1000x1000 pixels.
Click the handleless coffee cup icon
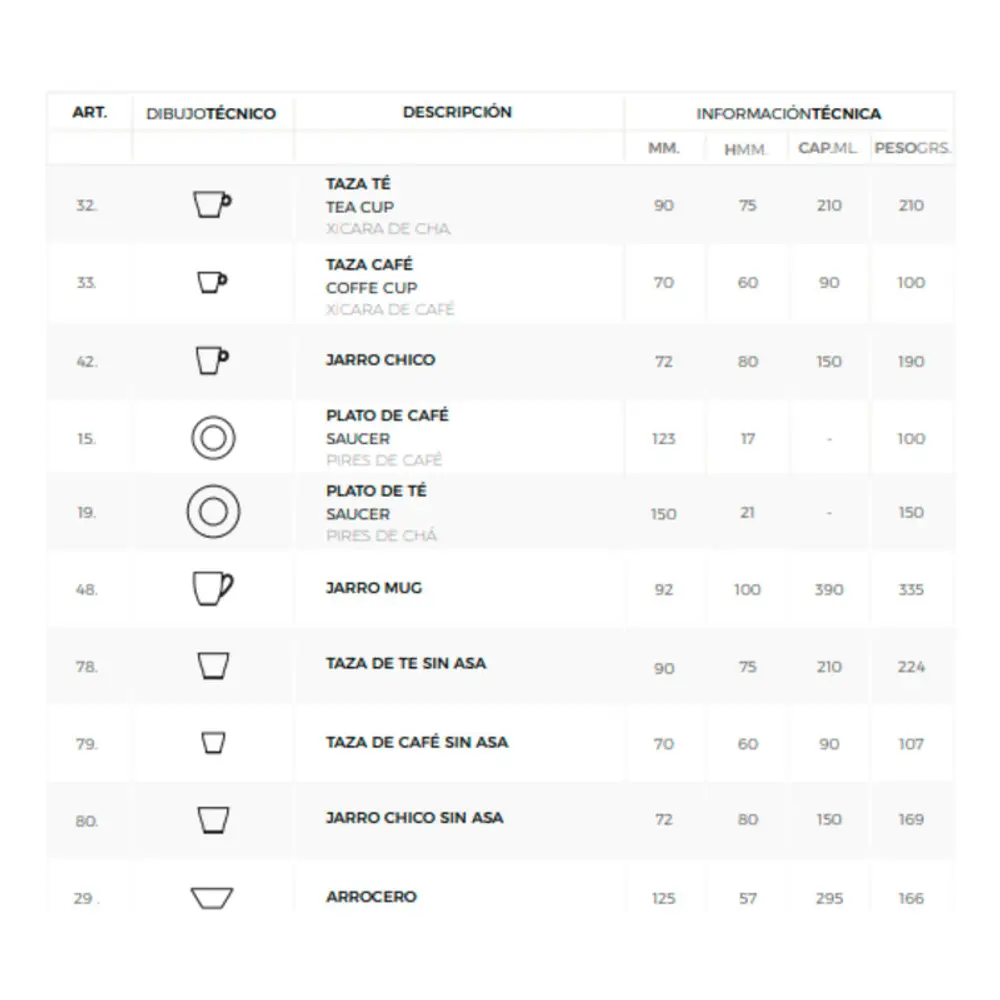point(213,743)
